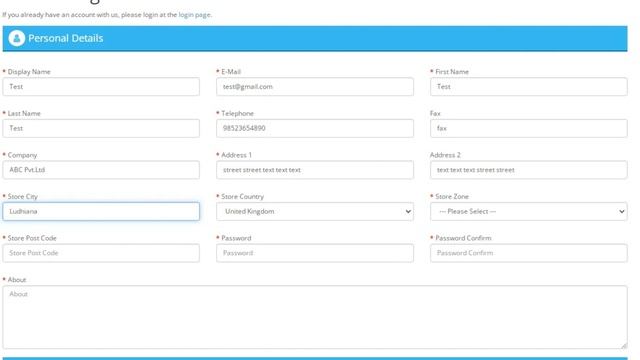The height and width of the screenshot is (360, 640).
Task: Click inside the About text area
Action: (x=315, y=317)
